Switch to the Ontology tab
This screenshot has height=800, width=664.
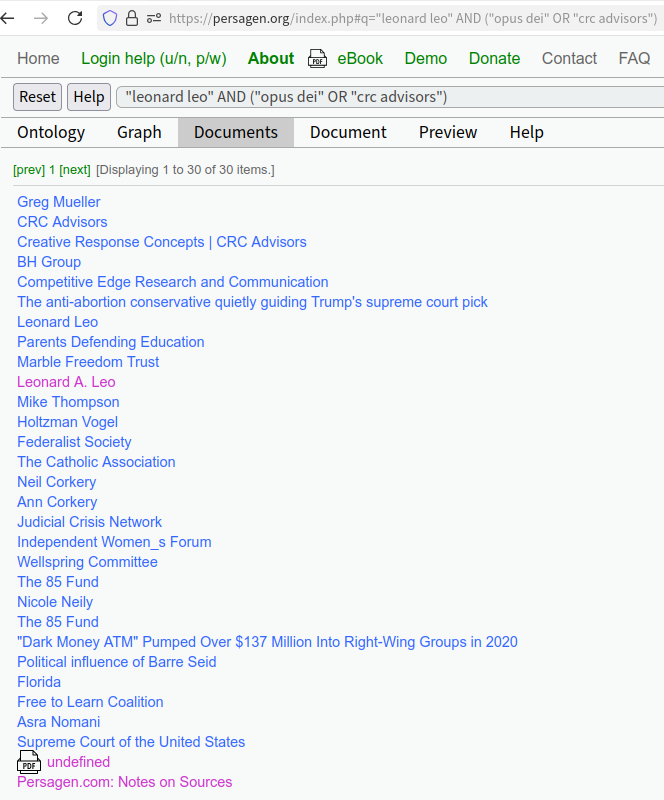point(51,133)
